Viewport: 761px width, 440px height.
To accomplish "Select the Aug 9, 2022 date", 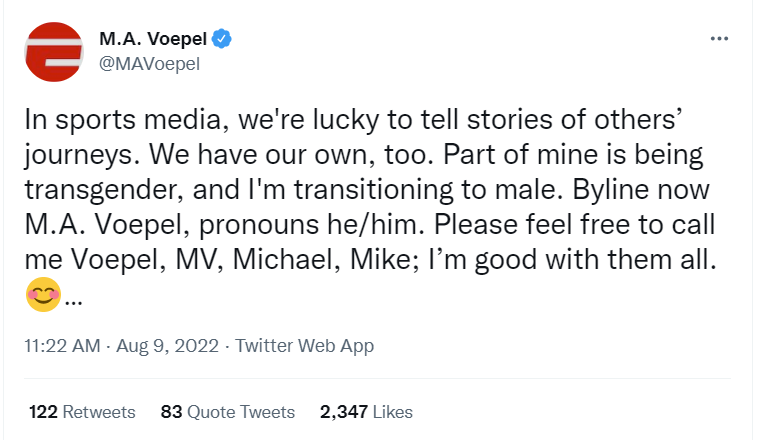I will (x=167, y=346).
